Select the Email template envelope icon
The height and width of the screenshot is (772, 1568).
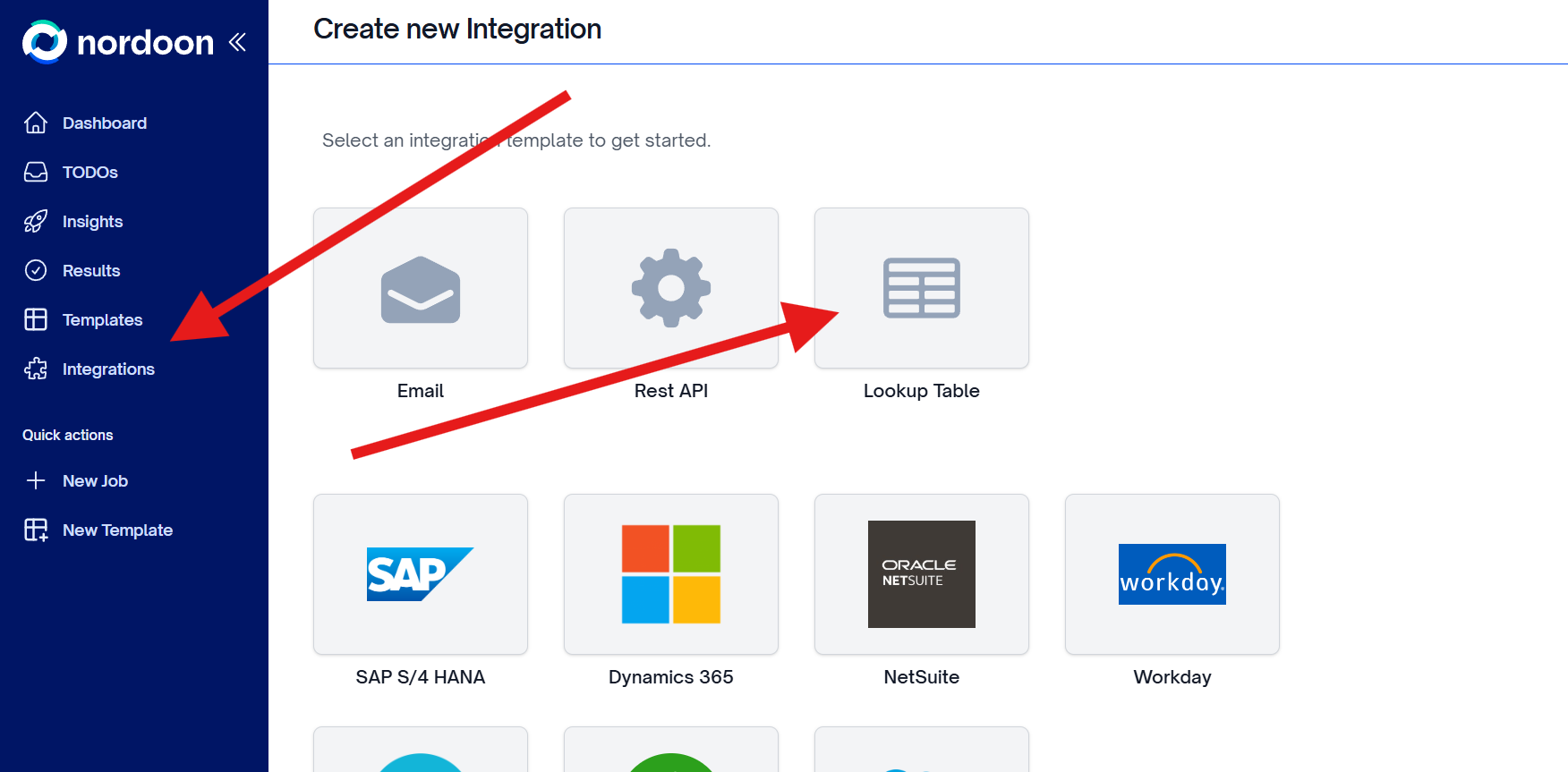[420, 288]
